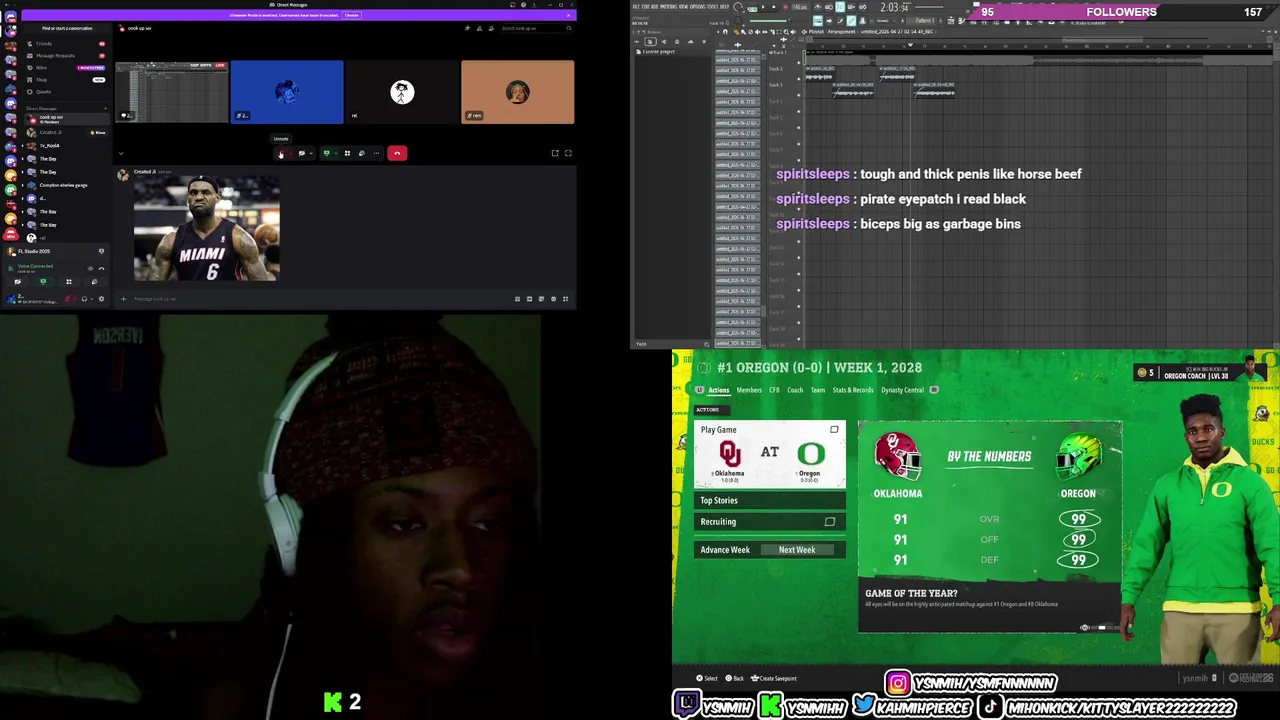Open the Pattern 1 selector in FL Studio
The image size is (1280, 720).
pos(925,20)
